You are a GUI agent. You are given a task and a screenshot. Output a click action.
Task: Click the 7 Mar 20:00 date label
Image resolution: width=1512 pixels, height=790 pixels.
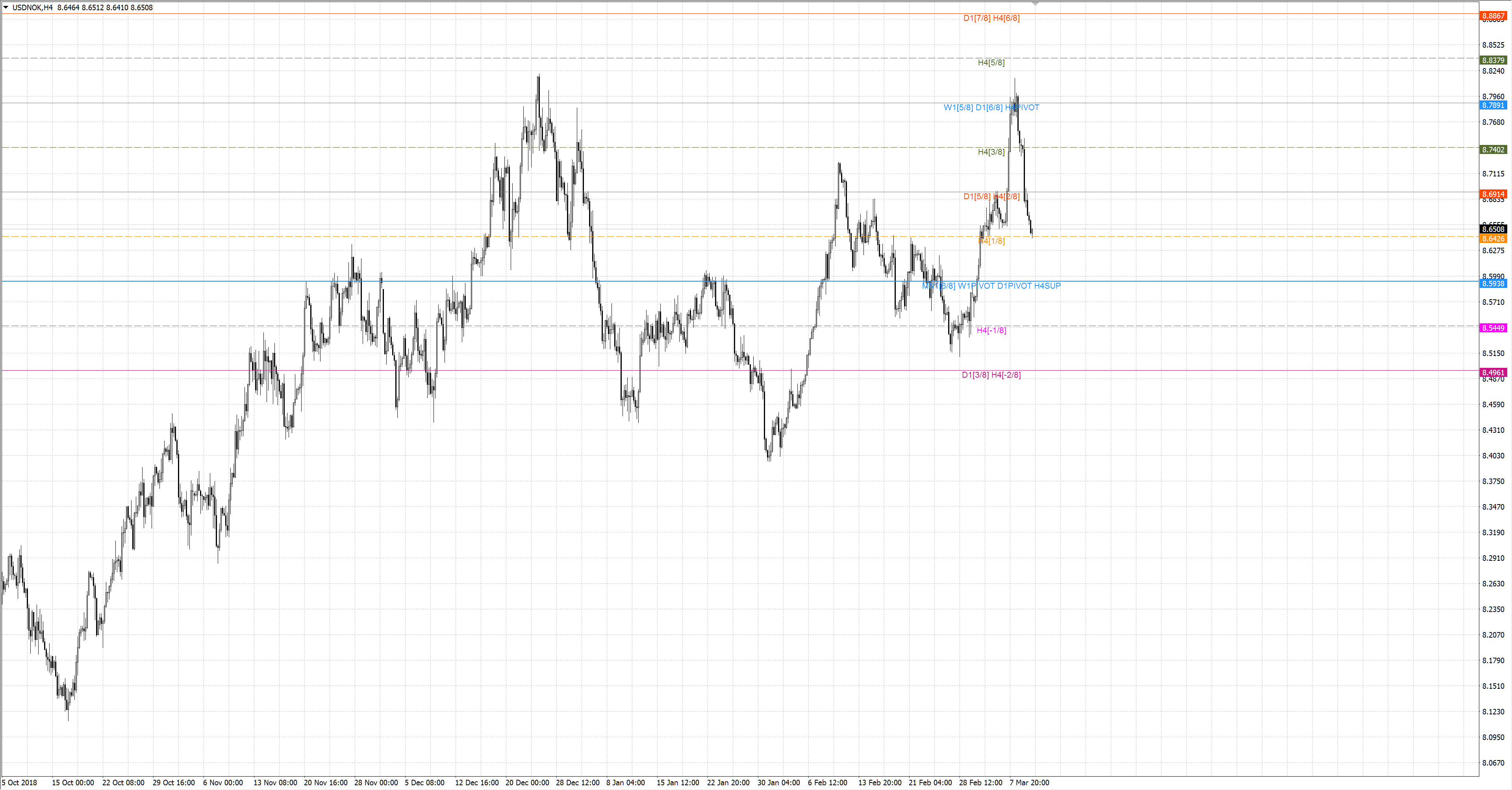click(x=1029, y=783)
